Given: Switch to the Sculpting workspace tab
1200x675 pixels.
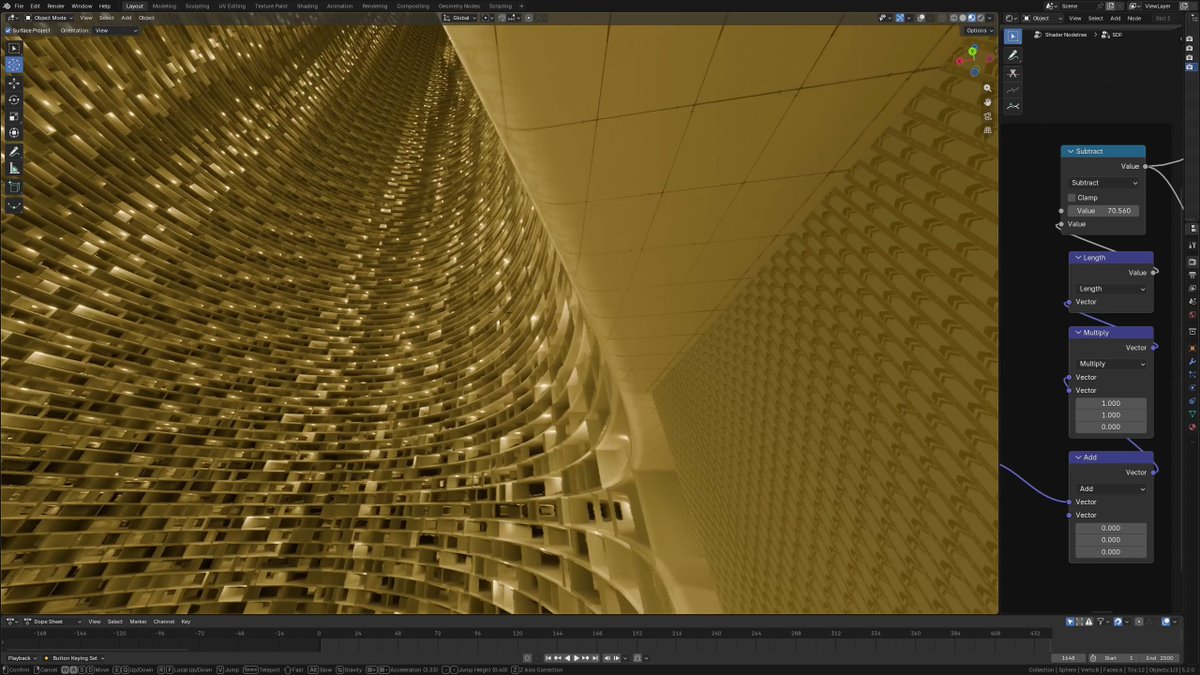Looking at the screenshot, I should 197,6.
